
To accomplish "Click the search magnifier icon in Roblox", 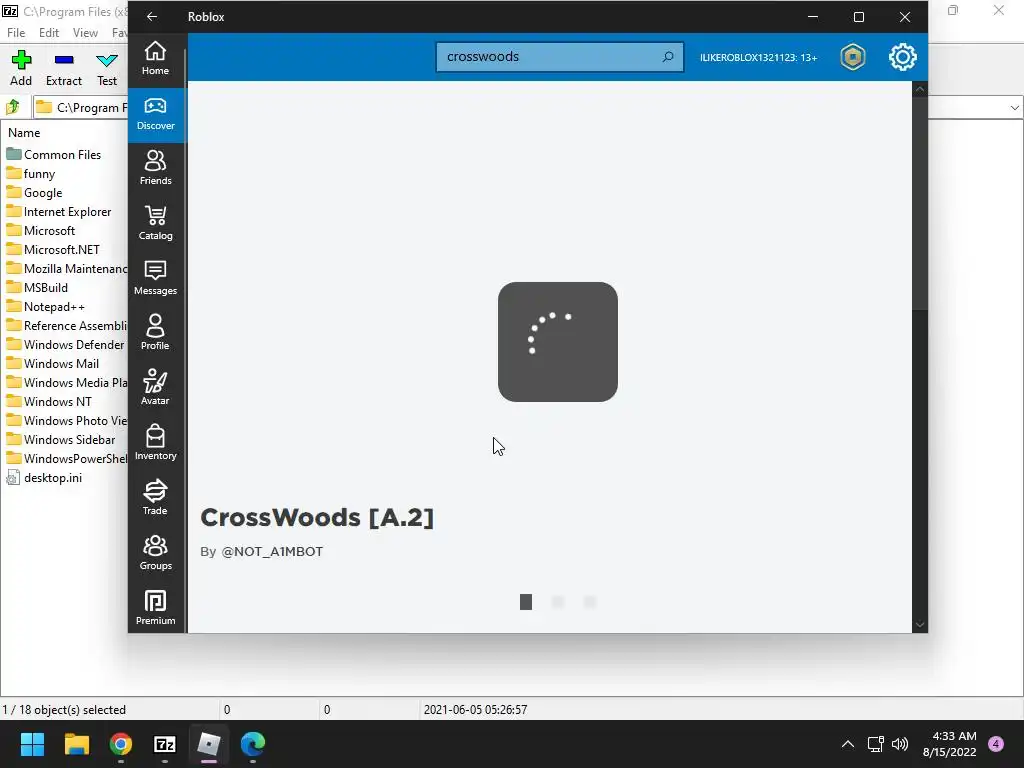I will click(x=668, y=57).
